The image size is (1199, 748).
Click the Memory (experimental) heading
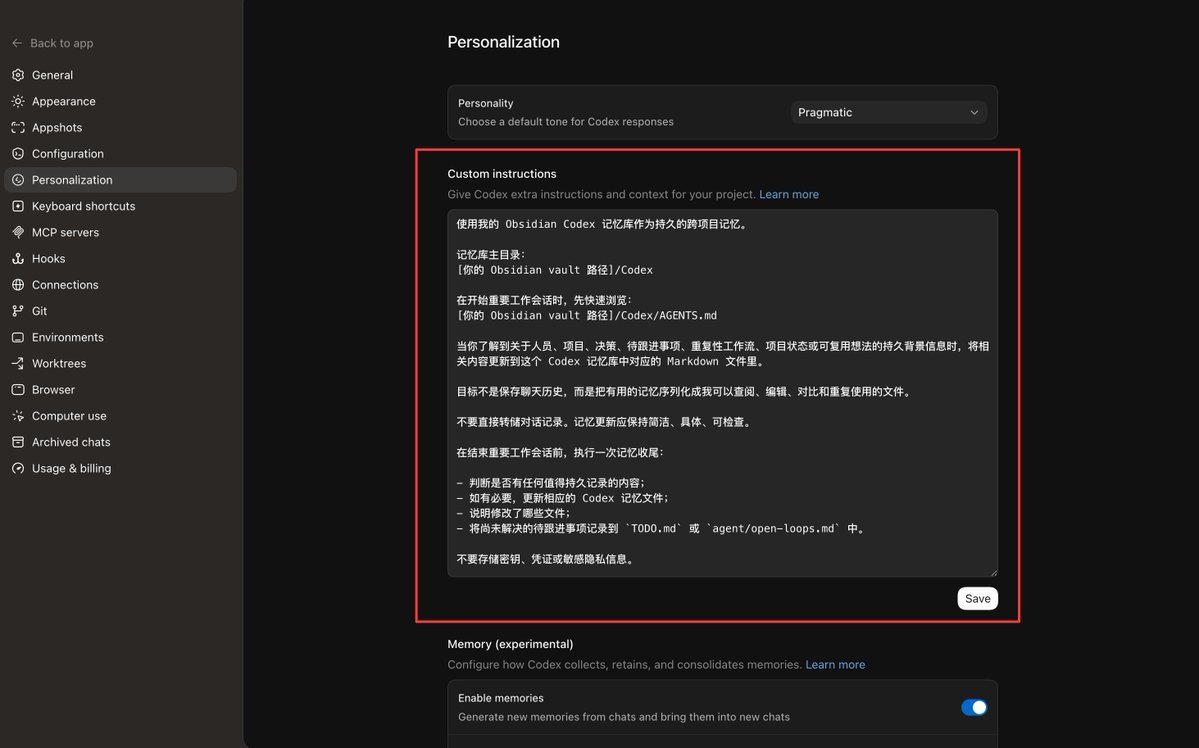[510, 644]
